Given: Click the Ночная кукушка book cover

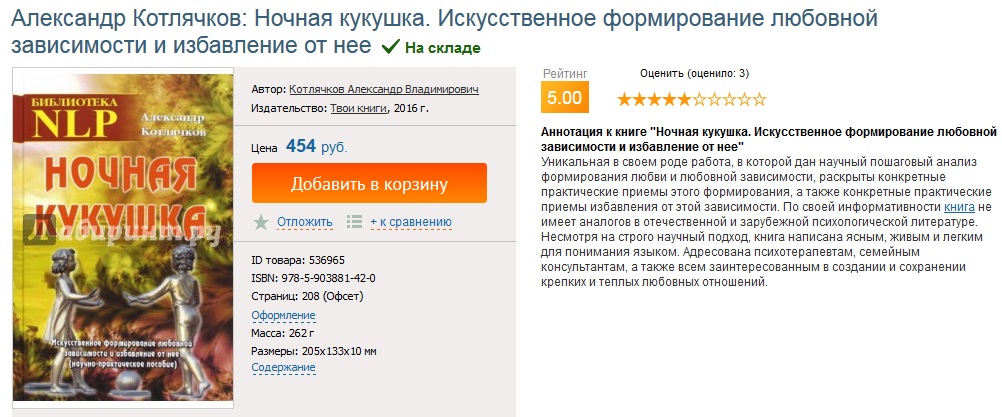Looking at the screenshot, I should tap(121, 240).
